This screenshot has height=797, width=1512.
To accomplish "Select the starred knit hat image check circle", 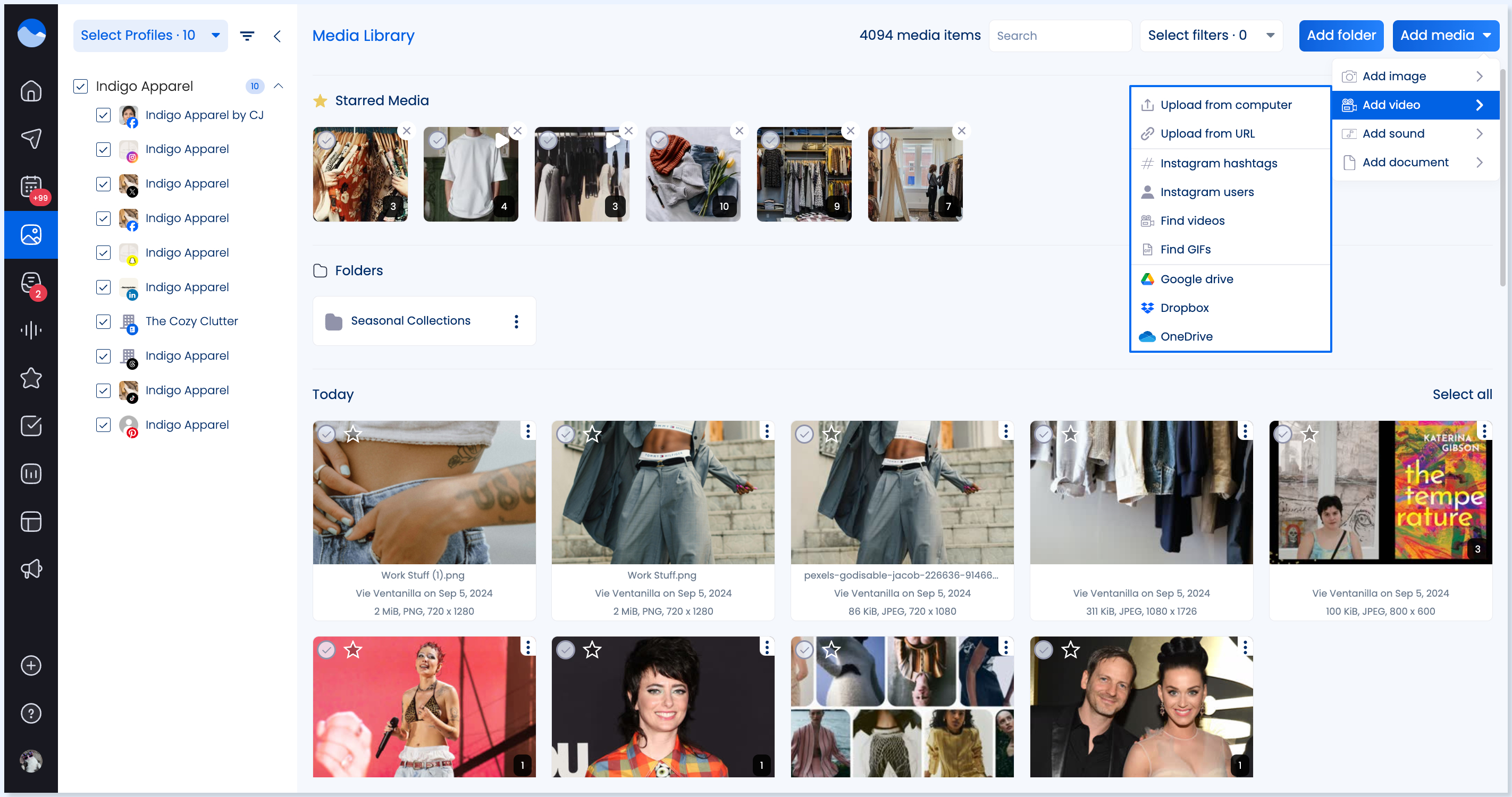I will coord(659,140).
